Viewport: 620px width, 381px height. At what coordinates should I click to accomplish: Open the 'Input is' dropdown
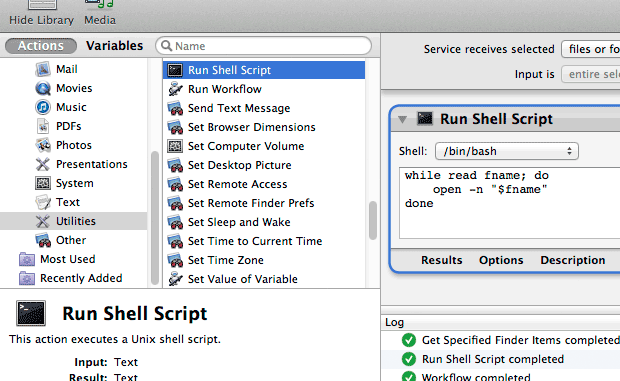tap(591, 74)
